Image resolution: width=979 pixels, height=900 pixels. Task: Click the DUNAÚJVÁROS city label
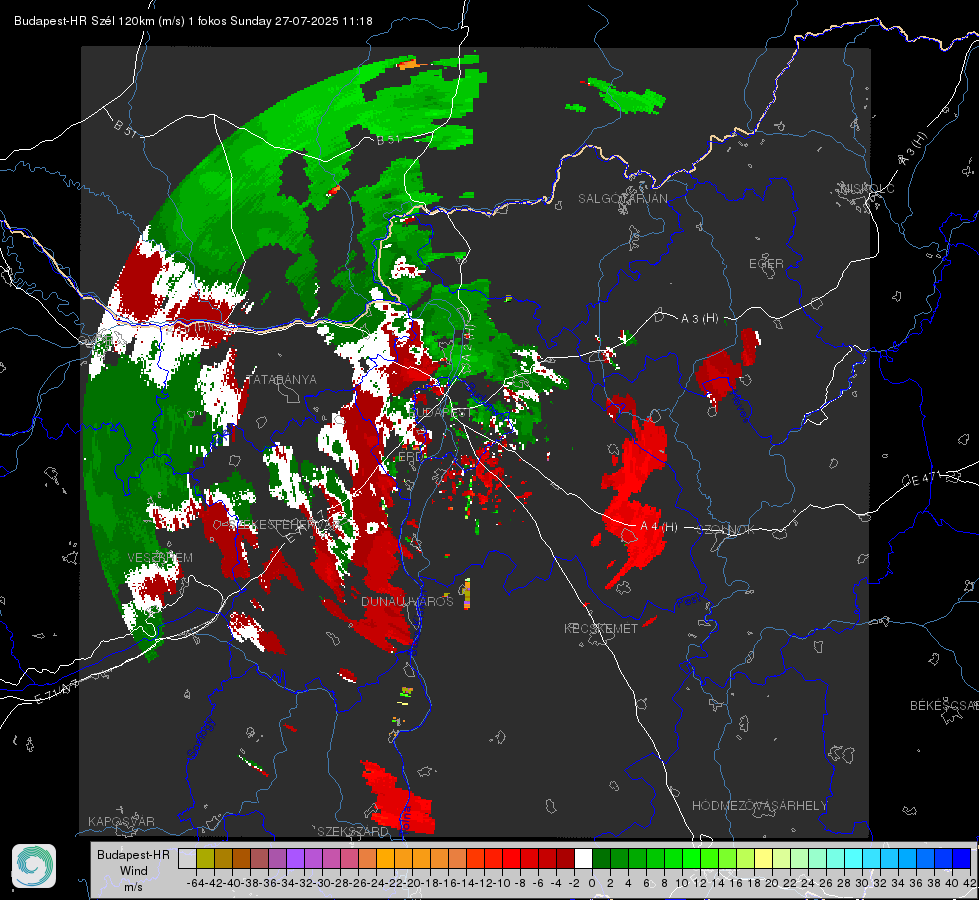(x=407, y=601)
